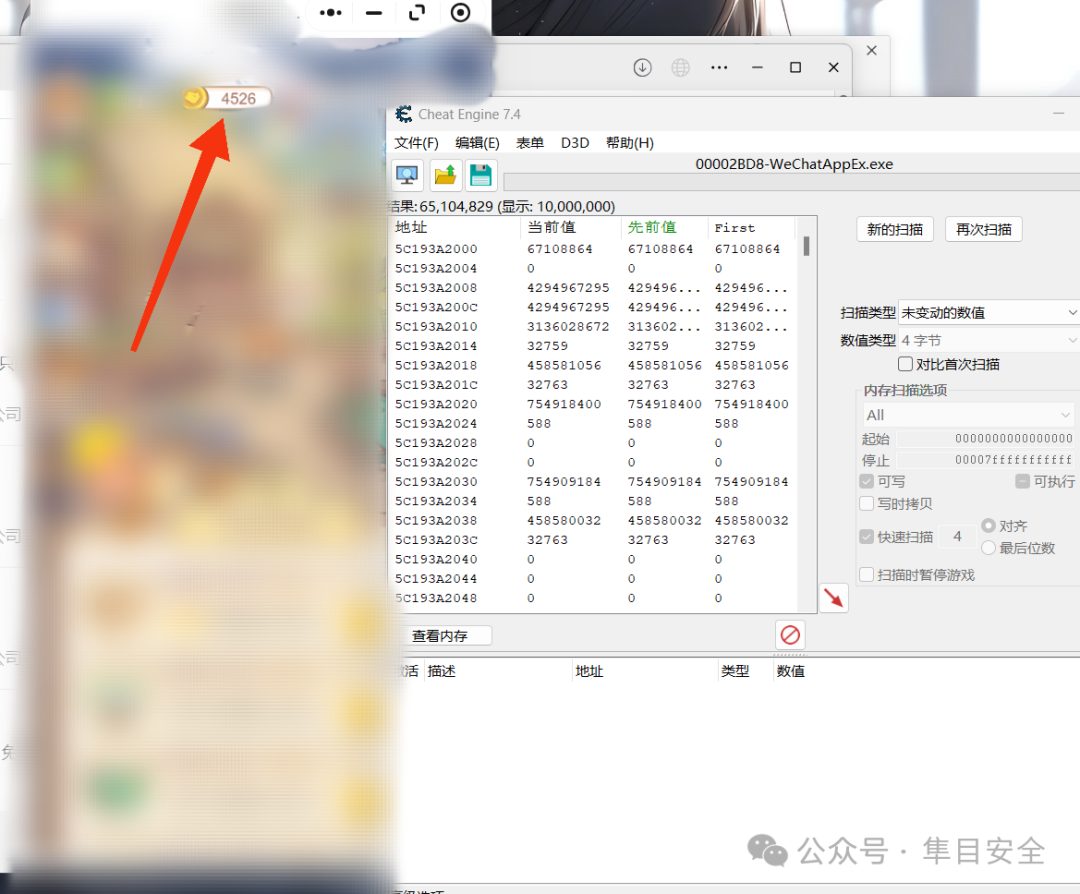
Task: Open the 文件(F) menu
Action: 416,143
